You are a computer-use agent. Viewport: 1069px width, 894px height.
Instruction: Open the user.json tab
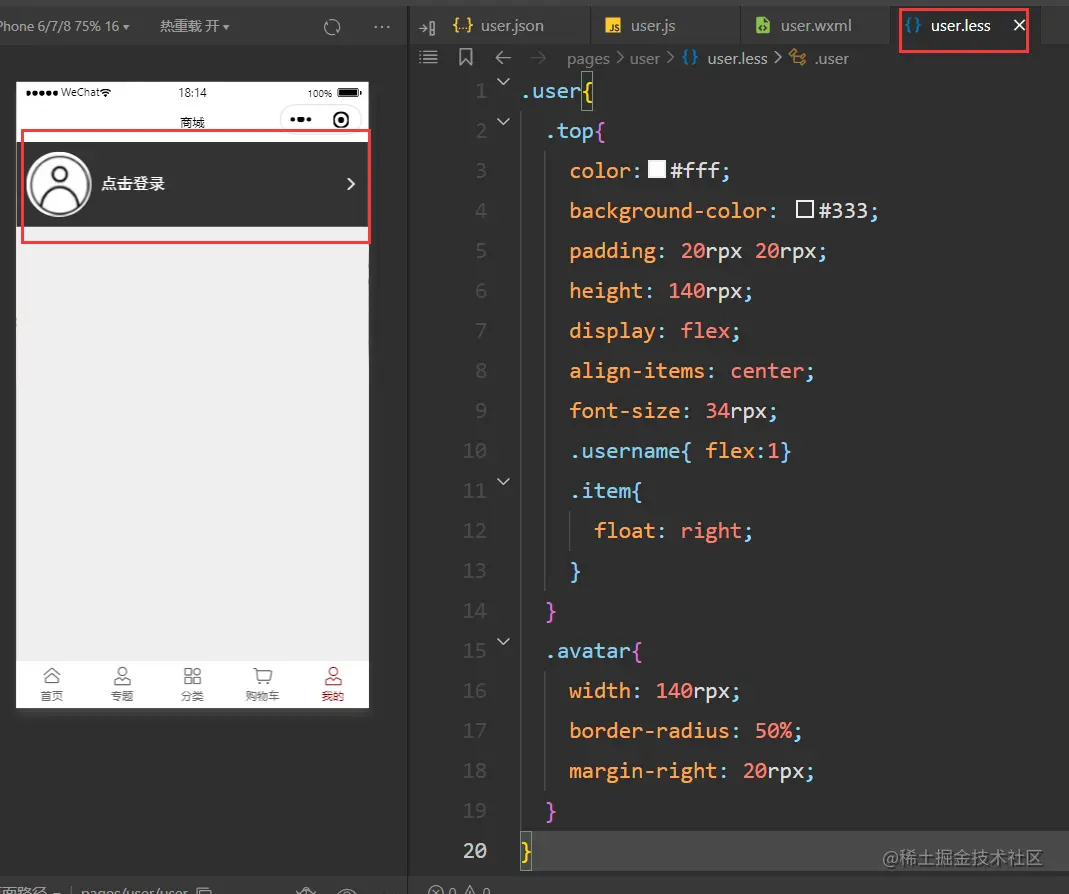point(498,26)
